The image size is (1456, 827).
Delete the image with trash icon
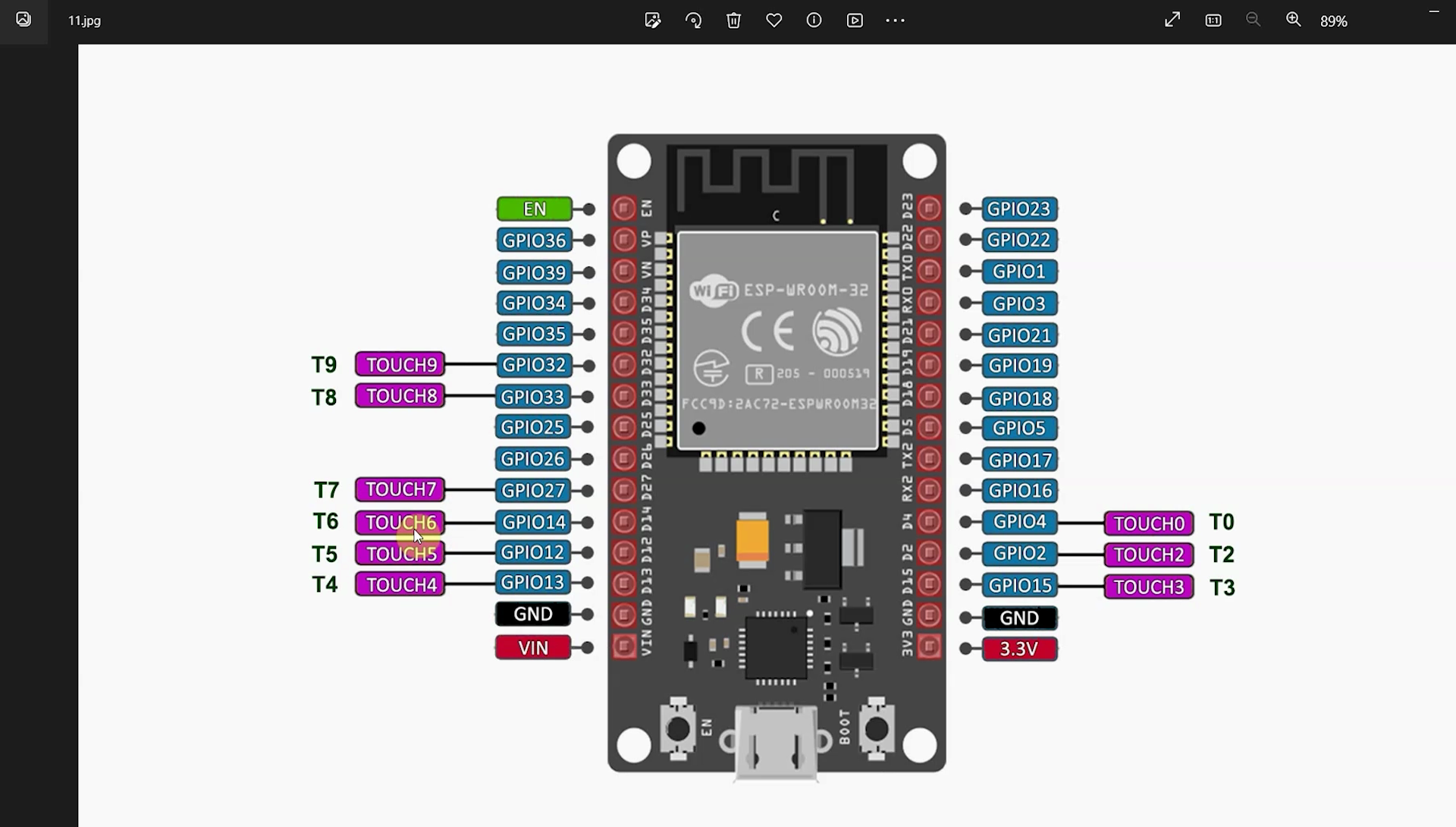pos(733,20)
